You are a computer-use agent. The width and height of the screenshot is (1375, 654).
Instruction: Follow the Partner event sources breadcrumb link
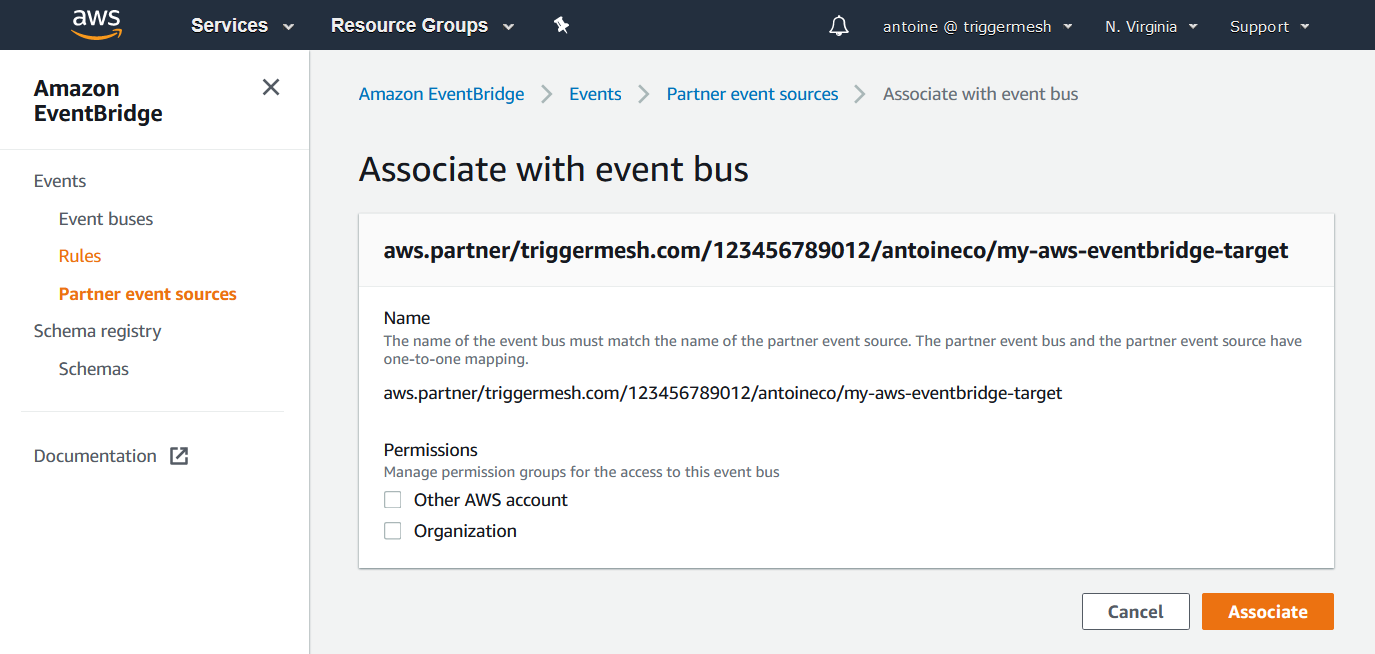click(x=752, y=94)
